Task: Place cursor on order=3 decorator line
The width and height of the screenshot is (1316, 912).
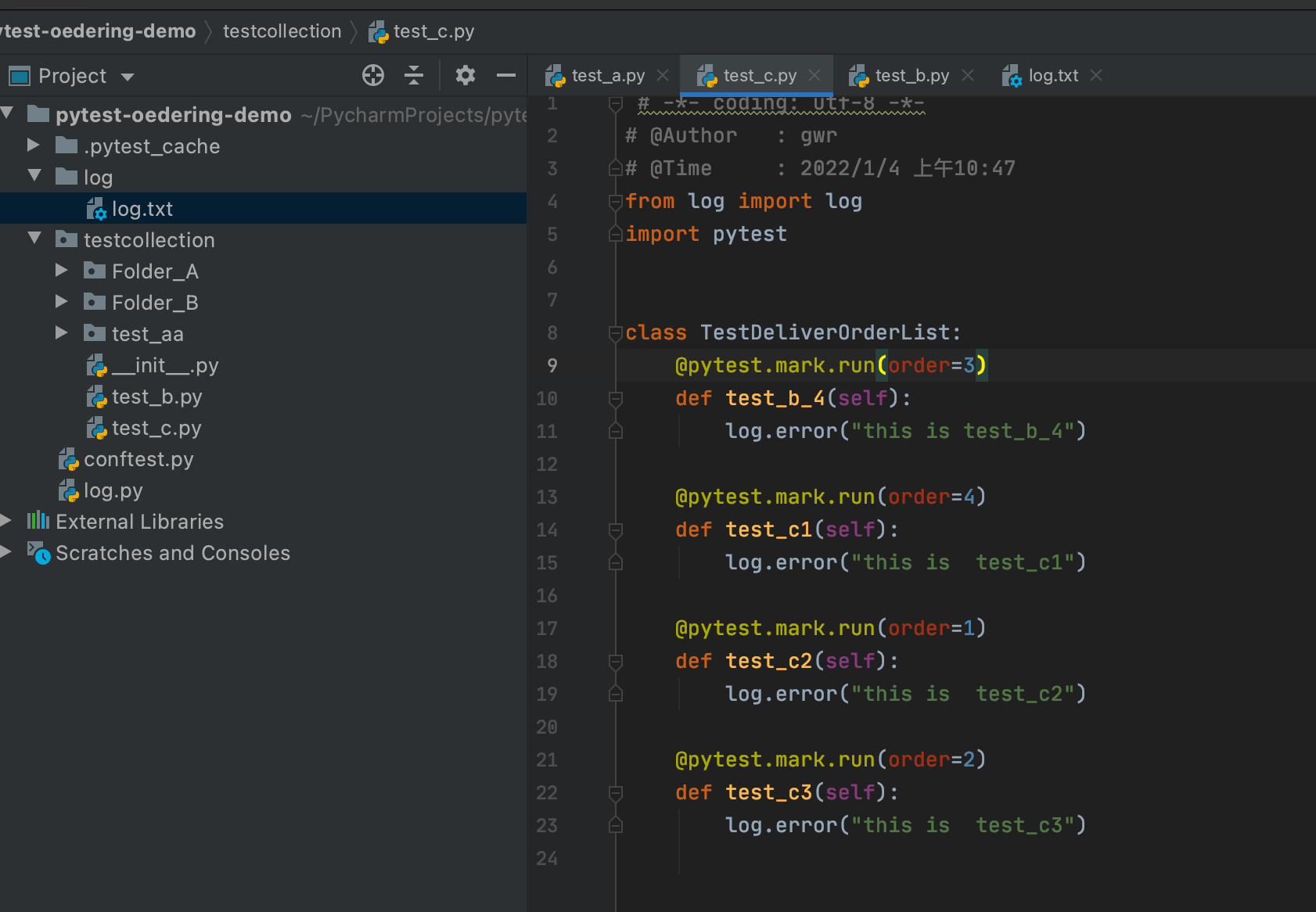Action: [831, 366]
